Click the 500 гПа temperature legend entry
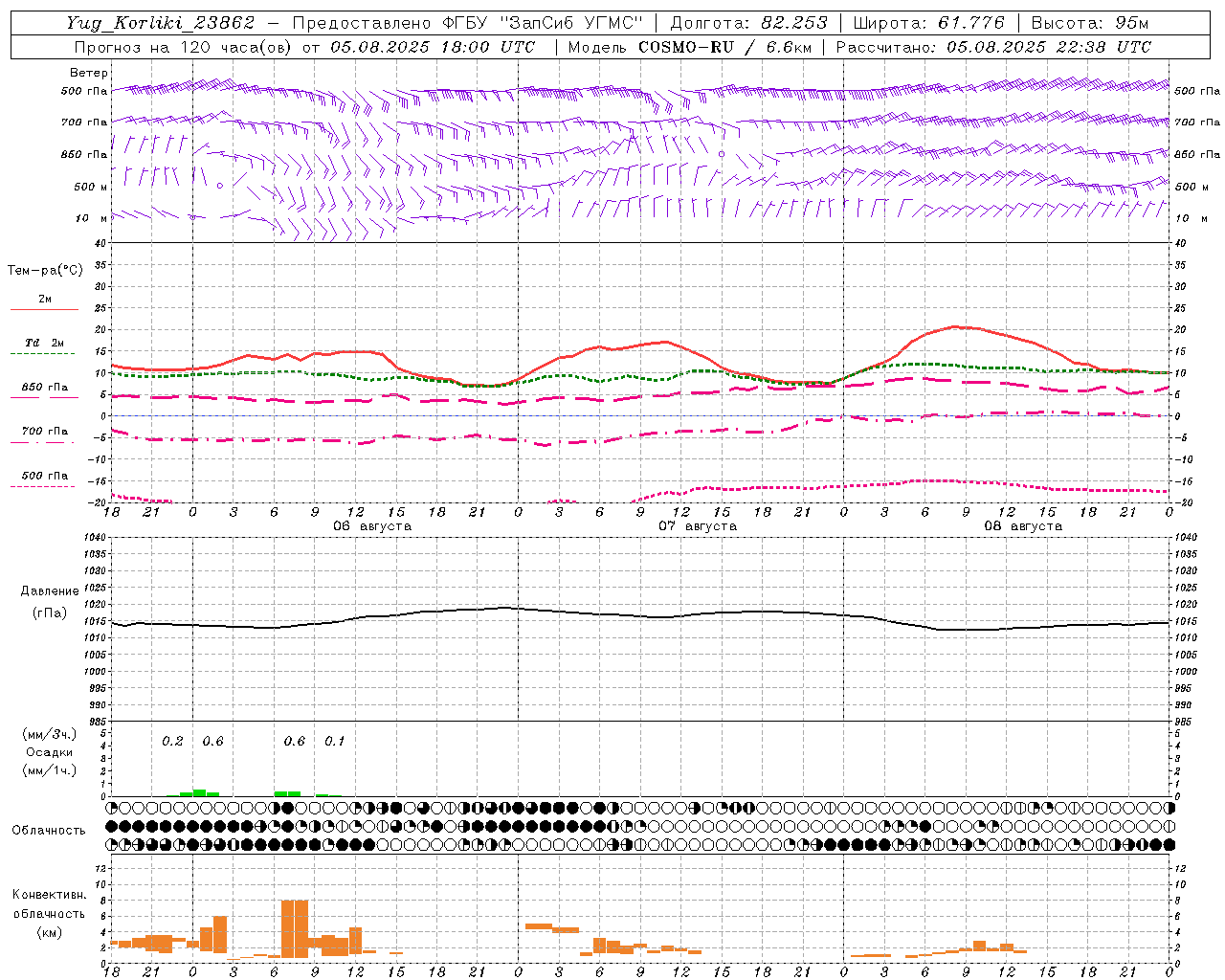 coord(44,476)
